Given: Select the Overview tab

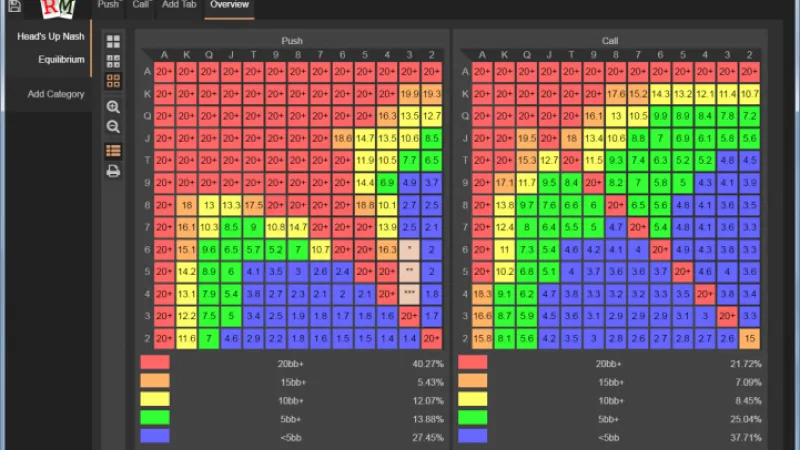Looking at the screenshot, I should 229,5.
